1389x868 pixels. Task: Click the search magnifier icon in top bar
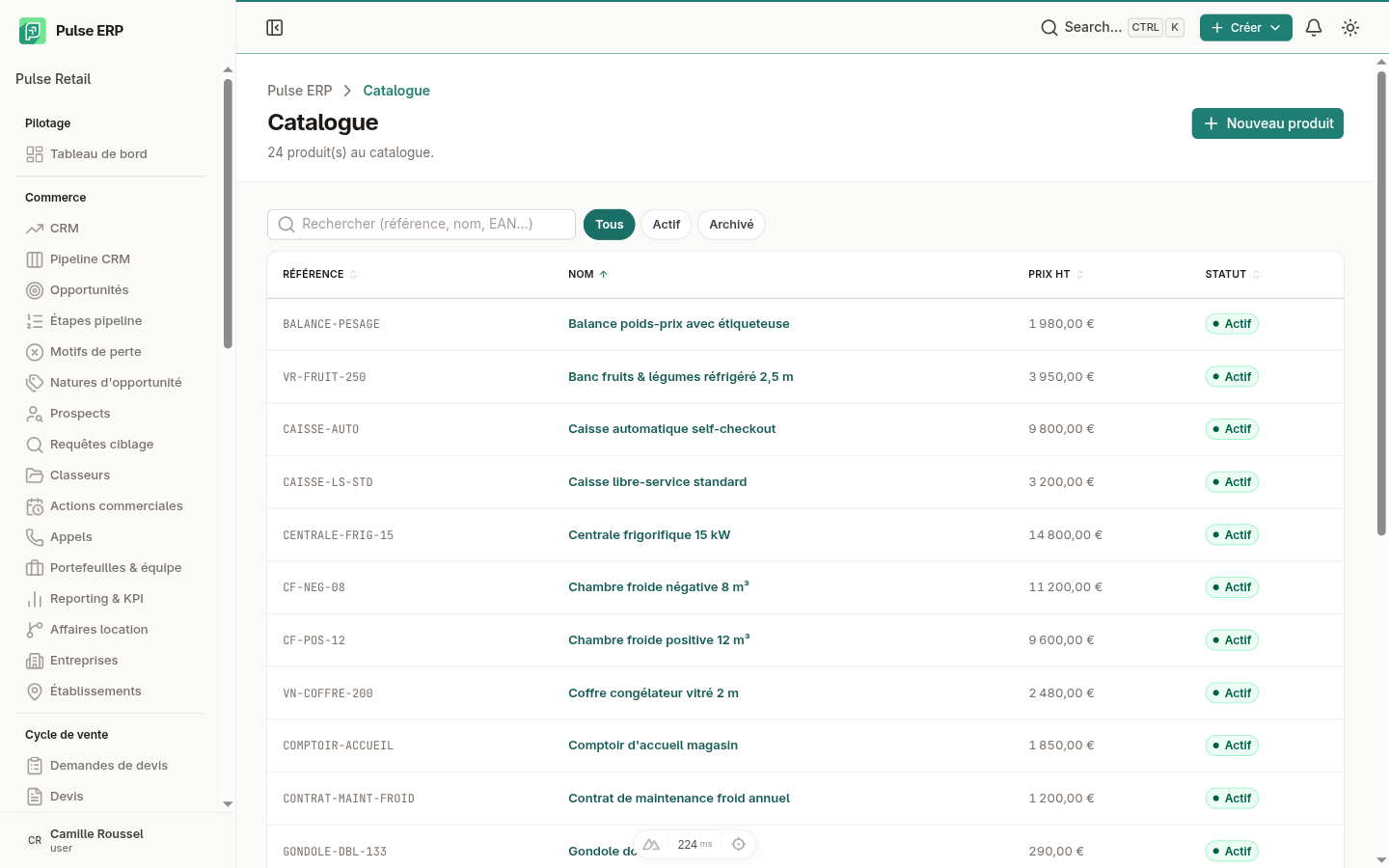(1049, 28)
